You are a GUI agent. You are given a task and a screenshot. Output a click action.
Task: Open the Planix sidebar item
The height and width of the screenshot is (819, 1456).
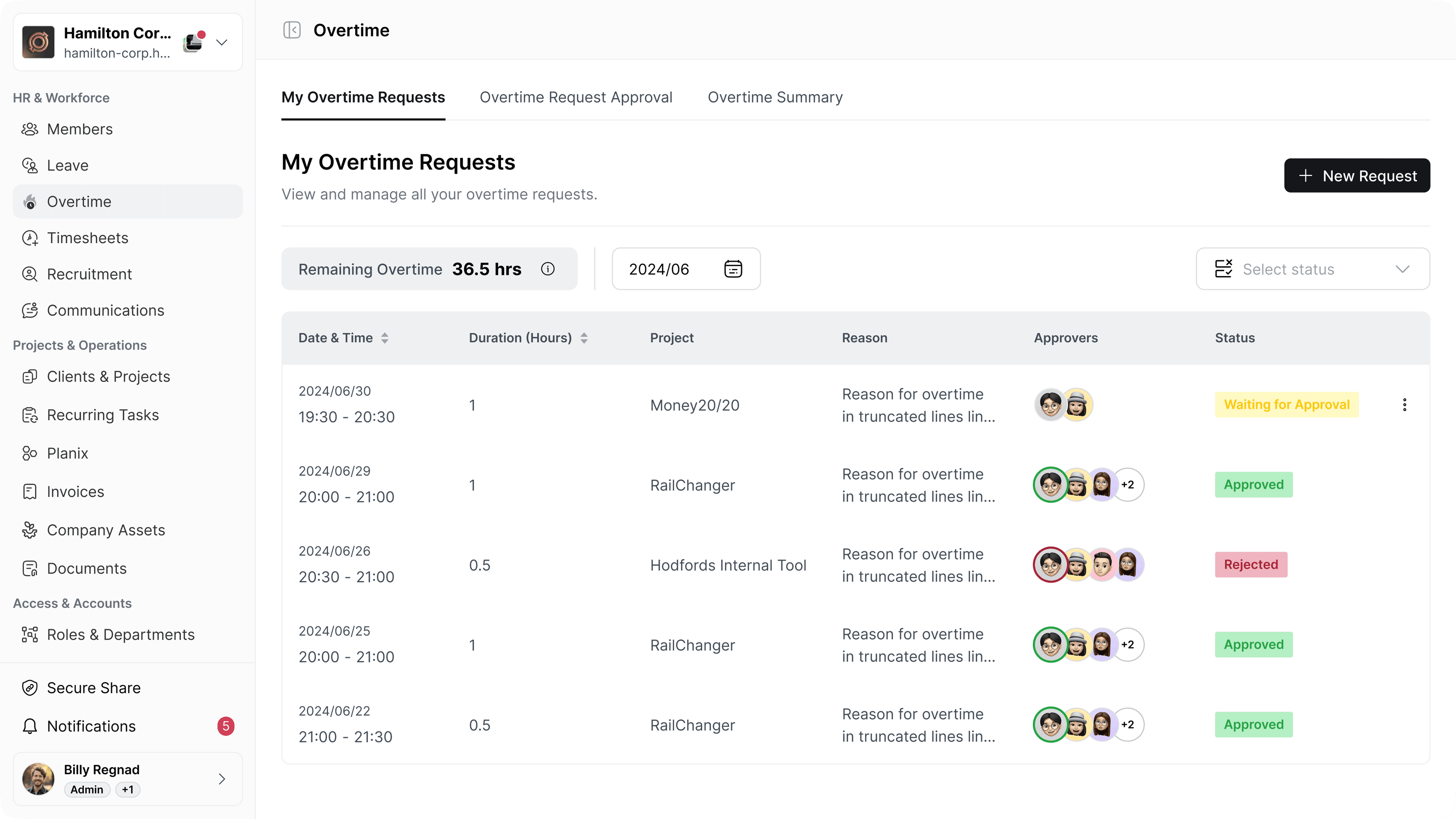(67, 453)
